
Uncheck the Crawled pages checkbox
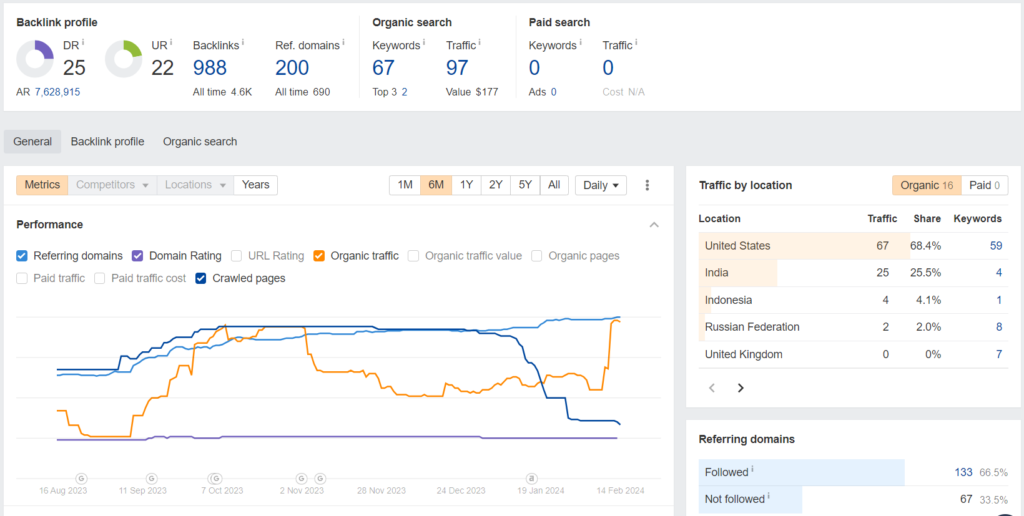201,278
